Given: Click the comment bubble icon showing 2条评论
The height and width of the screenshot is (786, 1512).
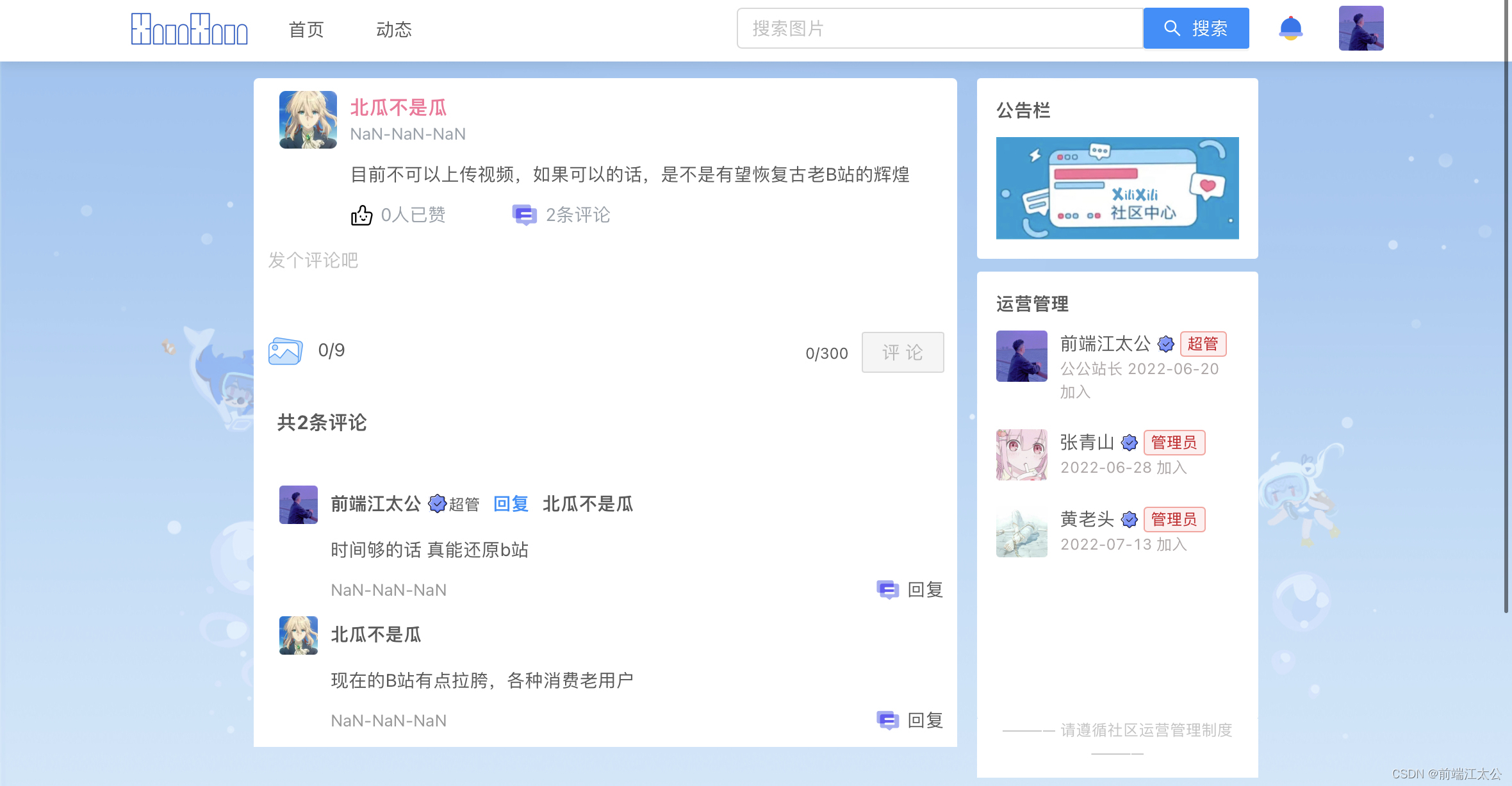Looking at the screenshot, I should click(524, 215).
